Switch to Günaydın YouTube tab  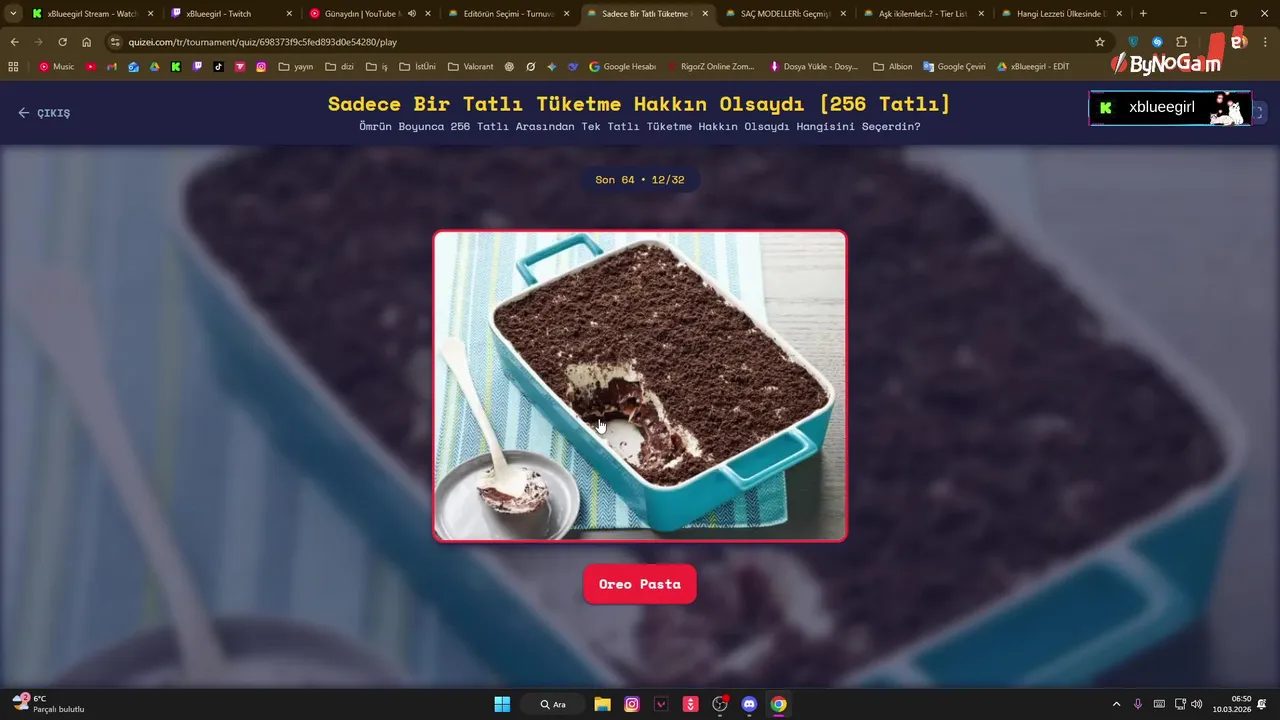click(369, 14)
